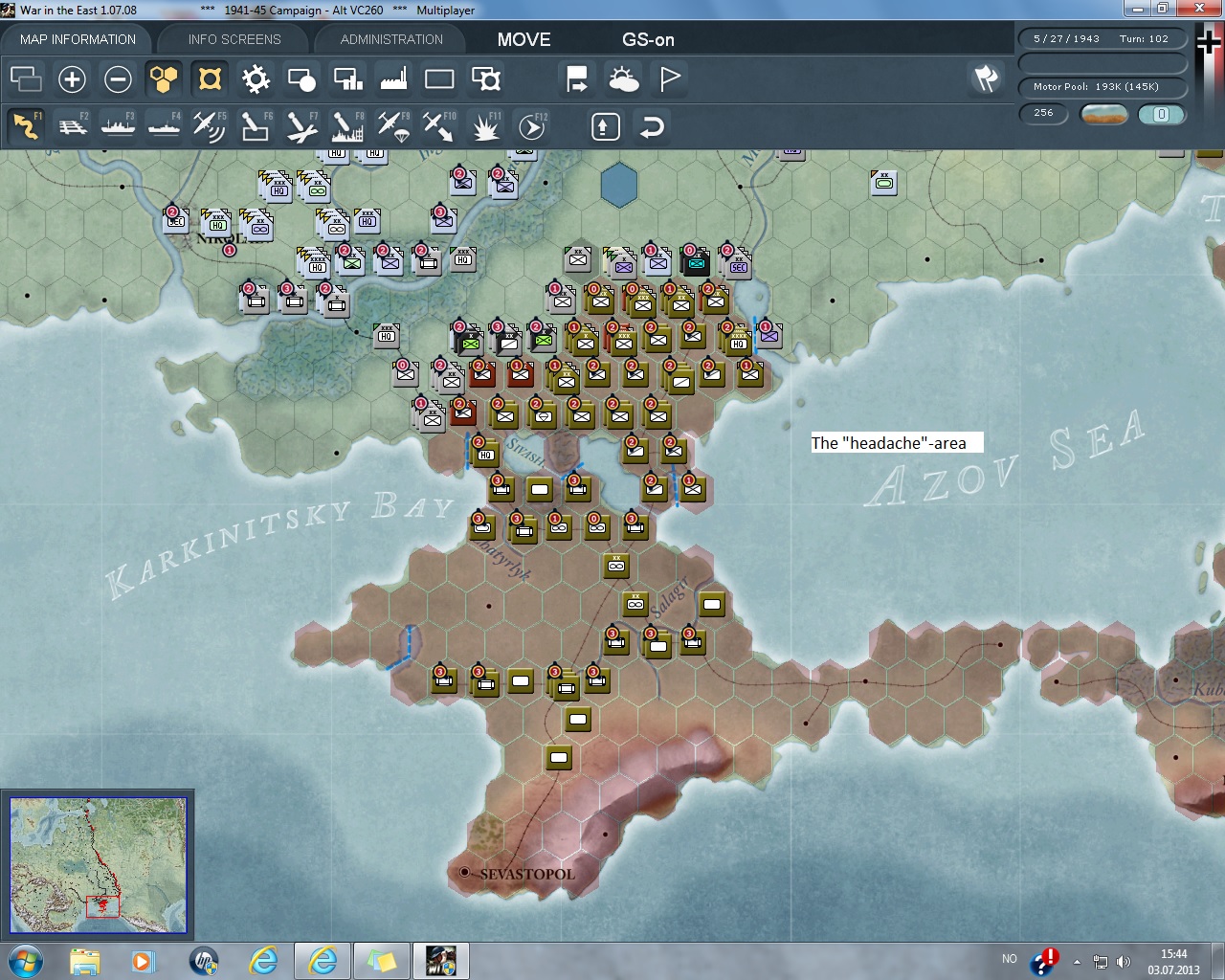Activate the F11 explosion mode icon
The height and width of the screenshot is (980, 1225).
[x=485, y=126]
